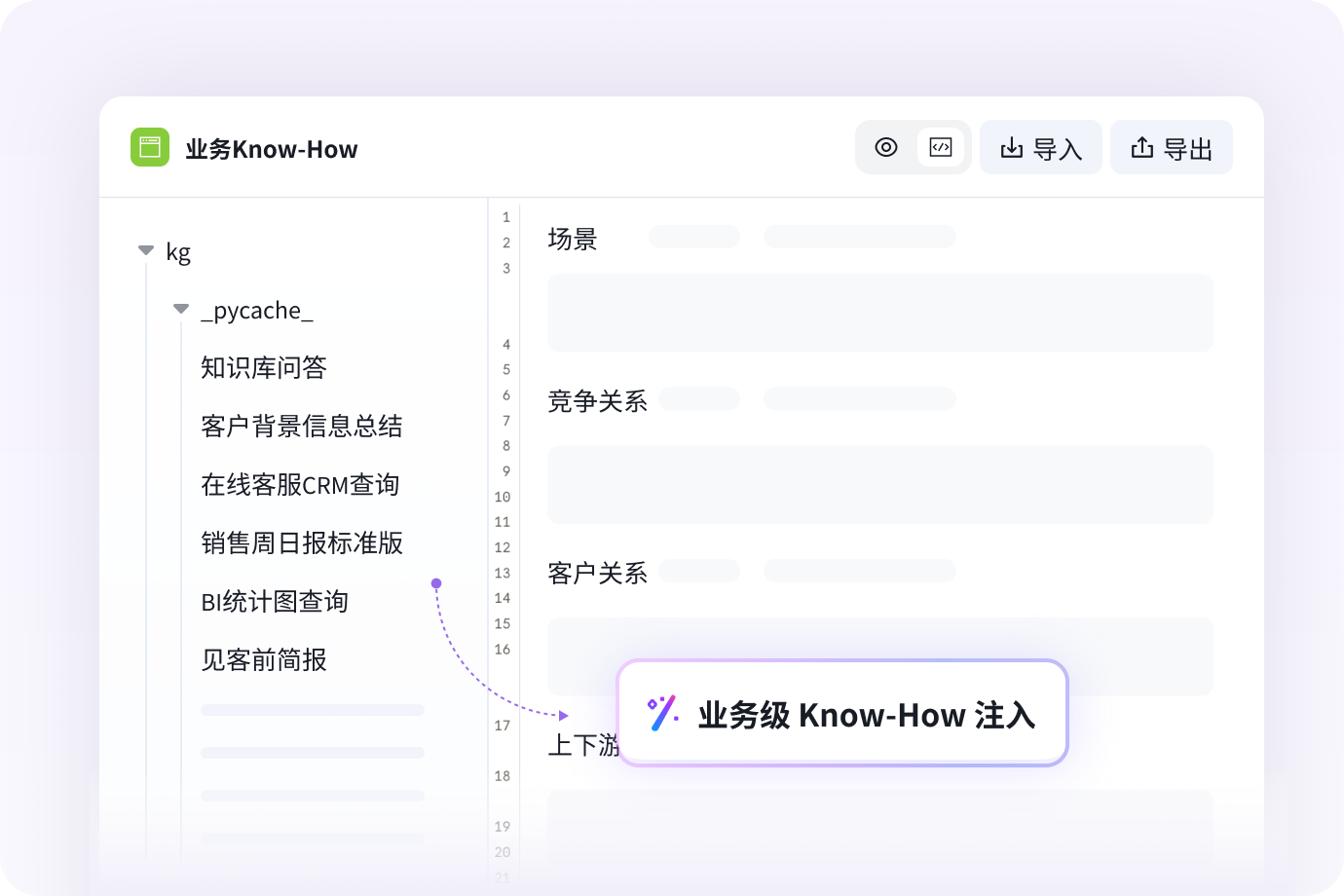Collapse the _pycache_ folder
Viewport: 1344px width, 896px height.
181,309
